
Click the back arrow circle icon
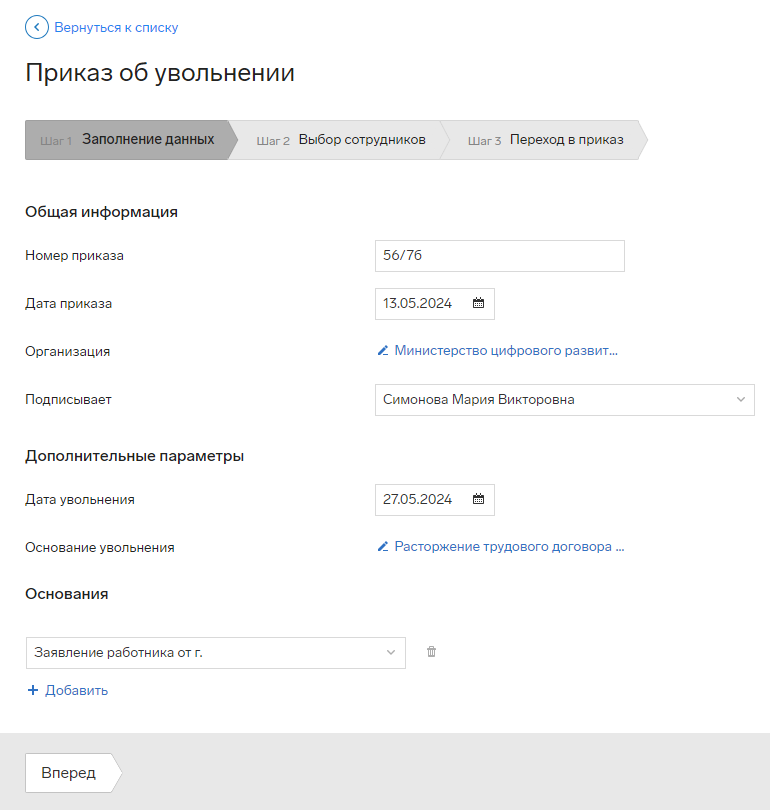click(x=37, y=27)
